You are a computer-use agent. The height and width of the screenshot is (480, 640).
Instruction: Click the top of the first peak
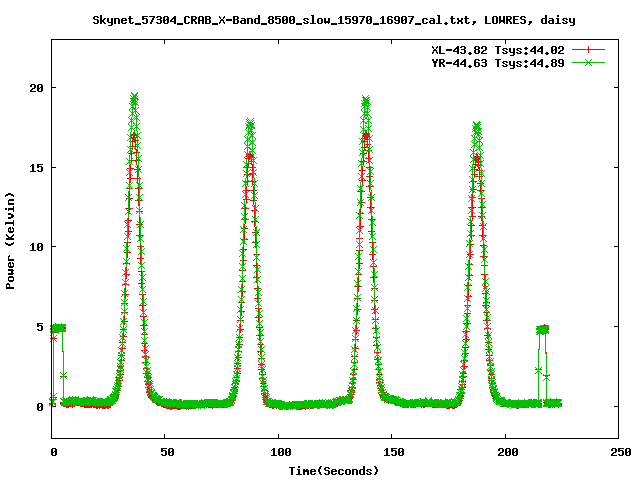point(134,98)
